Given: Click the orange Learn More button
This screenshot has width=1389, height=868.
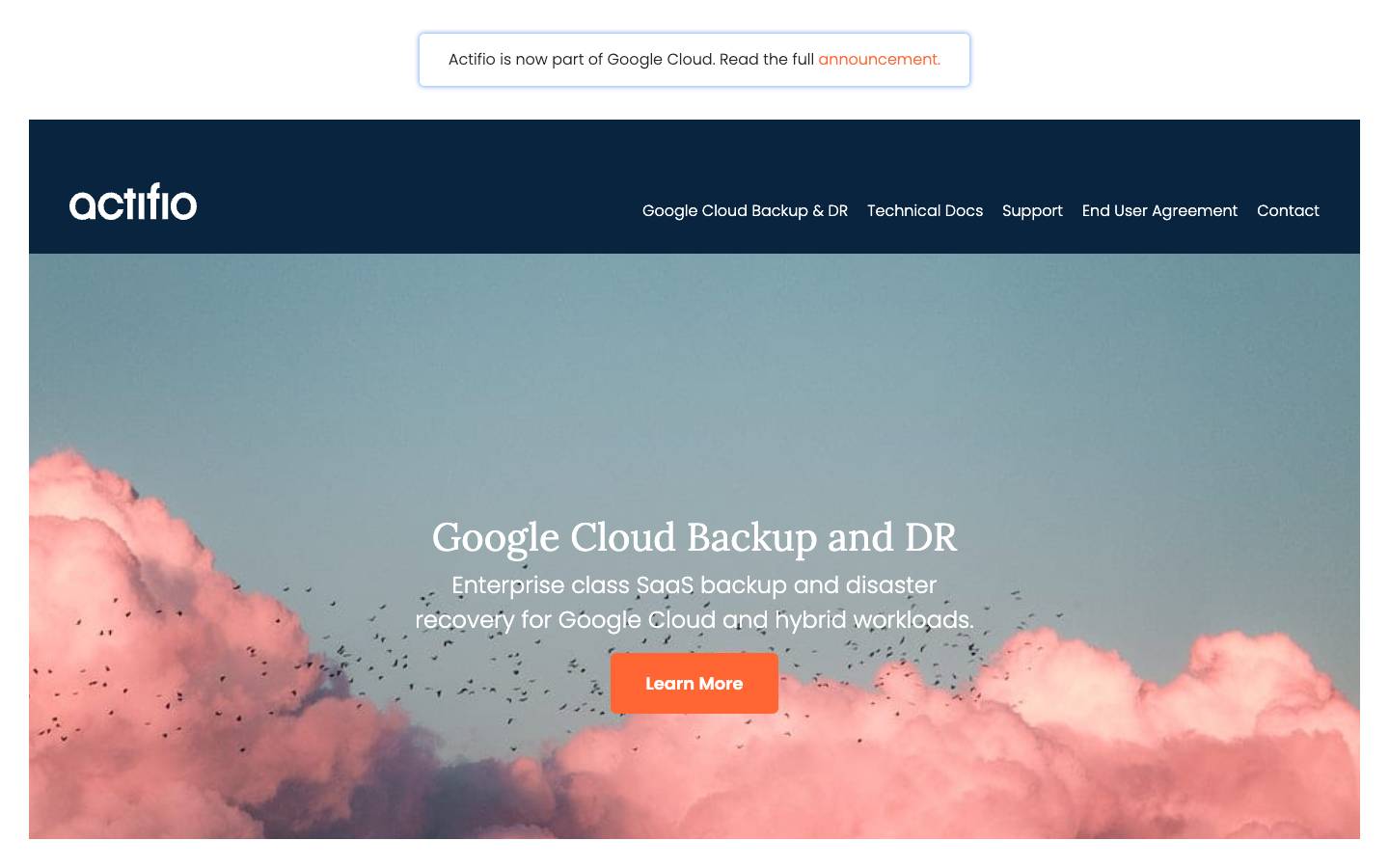Looking at the screenshot, I should [694, 684].
